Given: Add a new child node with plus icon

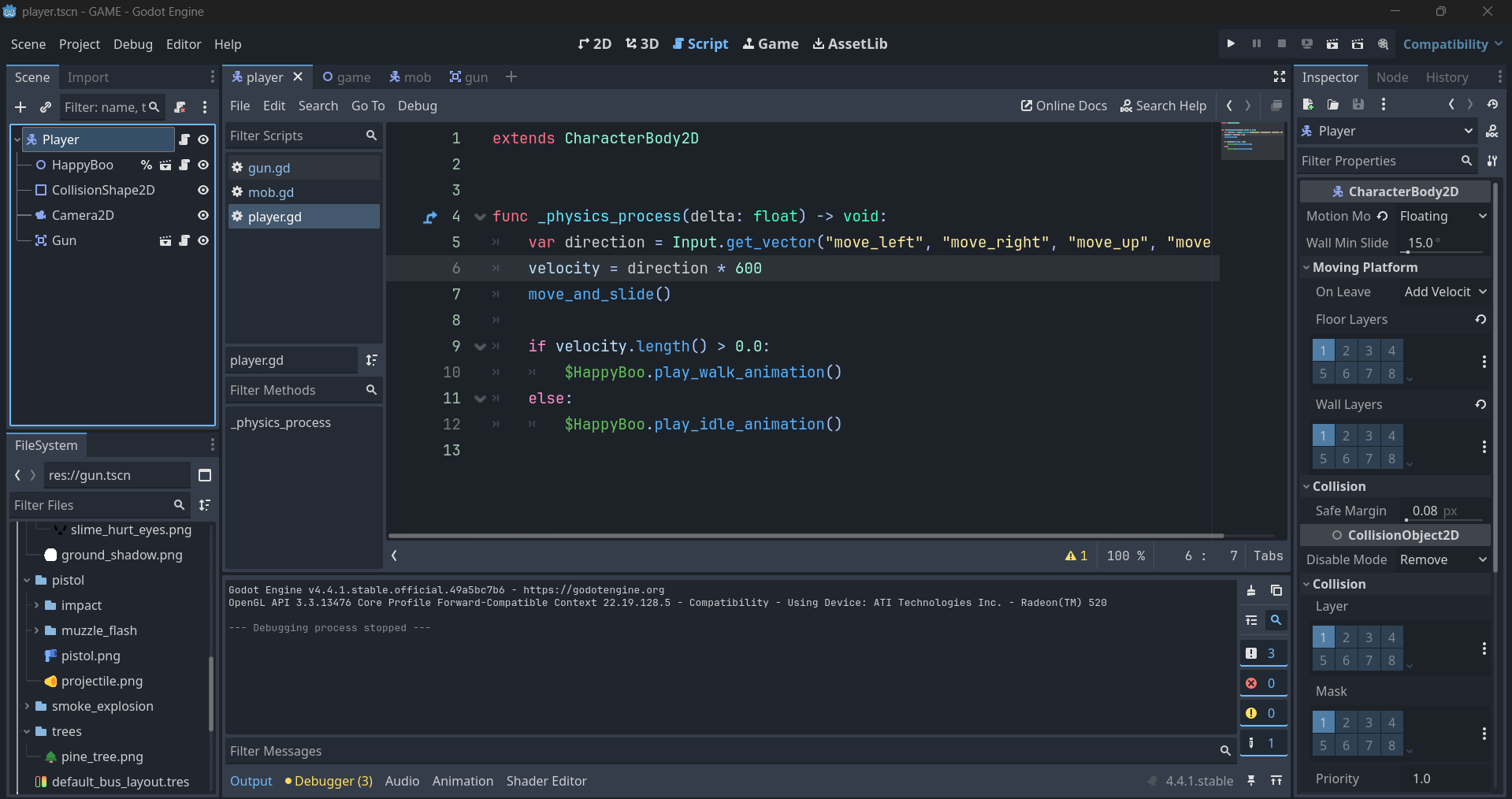Looking at the screenshot, I should (x=20, y=107).
